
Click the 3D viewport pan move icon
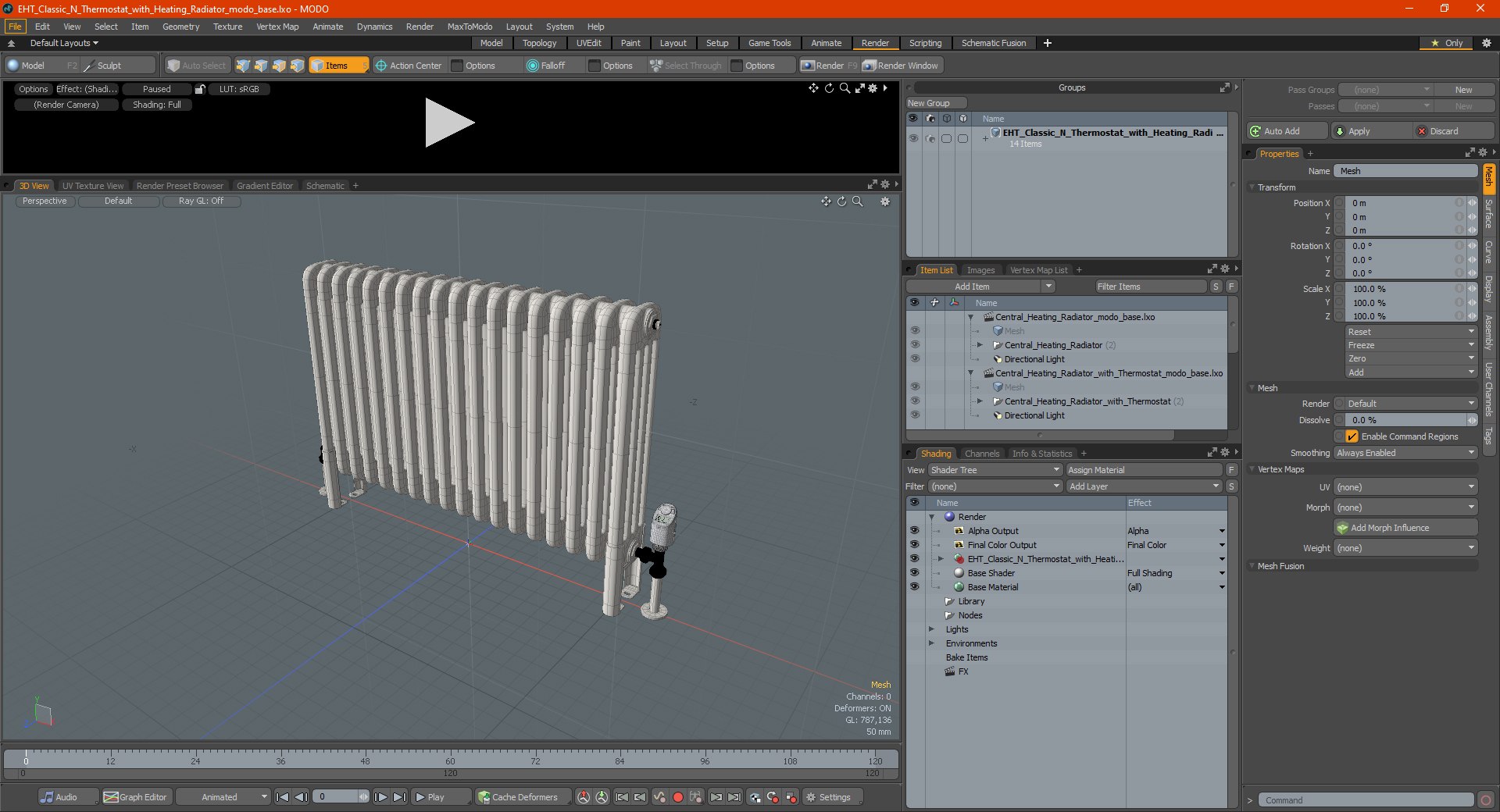tap(826, 201)
